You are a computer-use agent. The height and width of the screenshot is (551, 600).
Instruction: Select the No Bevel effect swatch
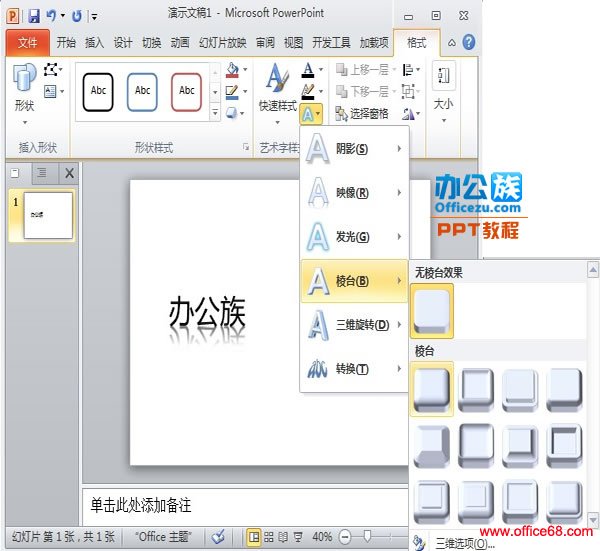[x=432, y=311]
